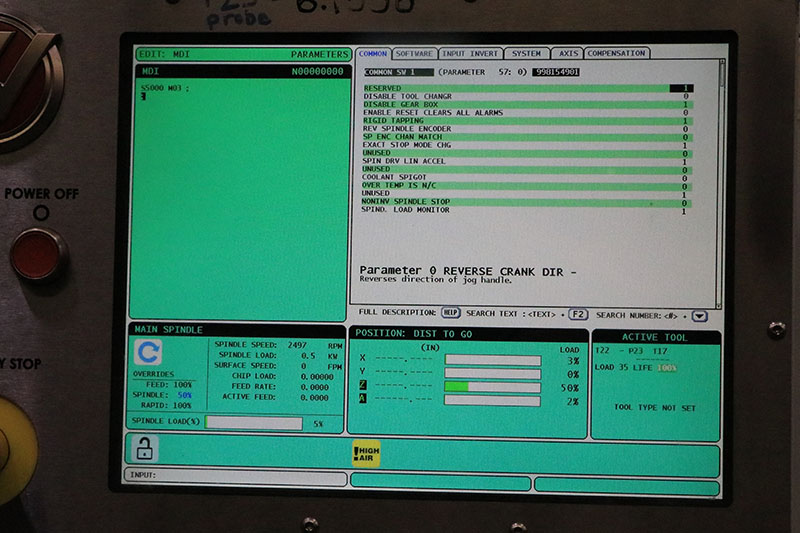Click the EDIT: MDI mode label
Viewport: 800px width, 533px height.
(x=164, y=54)
